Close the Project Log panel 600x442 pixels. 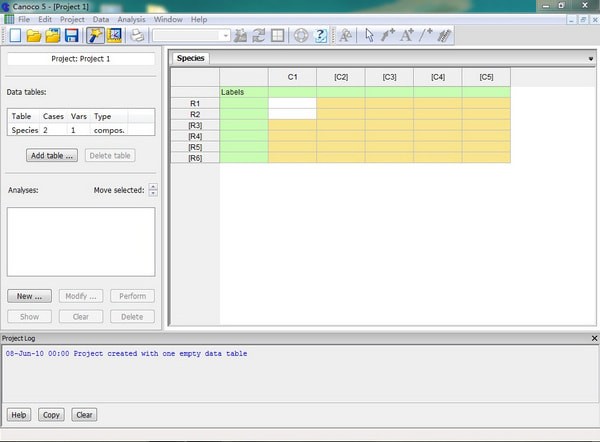593,339
